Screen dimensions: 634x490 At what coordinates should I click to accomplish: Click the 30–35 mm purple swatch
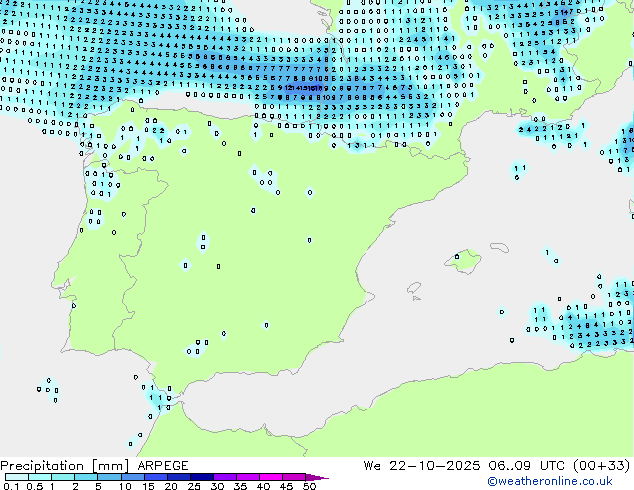[224, 477]
